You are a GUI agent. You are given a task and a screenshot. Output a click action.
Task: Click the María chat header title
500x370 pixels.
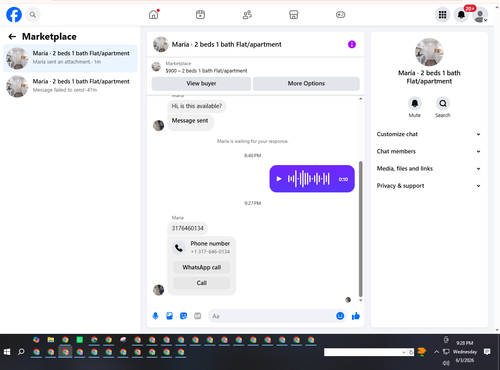(x=226, y=44)
